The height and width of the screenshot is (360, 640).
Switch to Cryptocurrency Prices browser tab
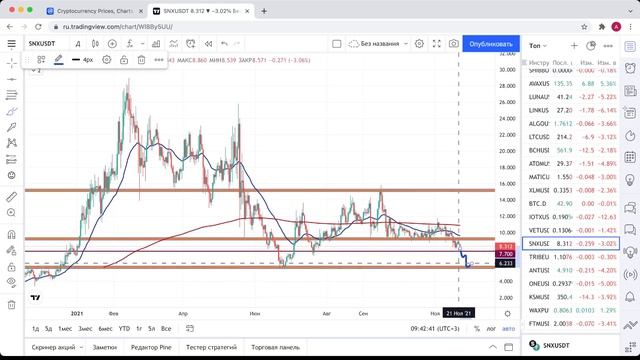95,11
